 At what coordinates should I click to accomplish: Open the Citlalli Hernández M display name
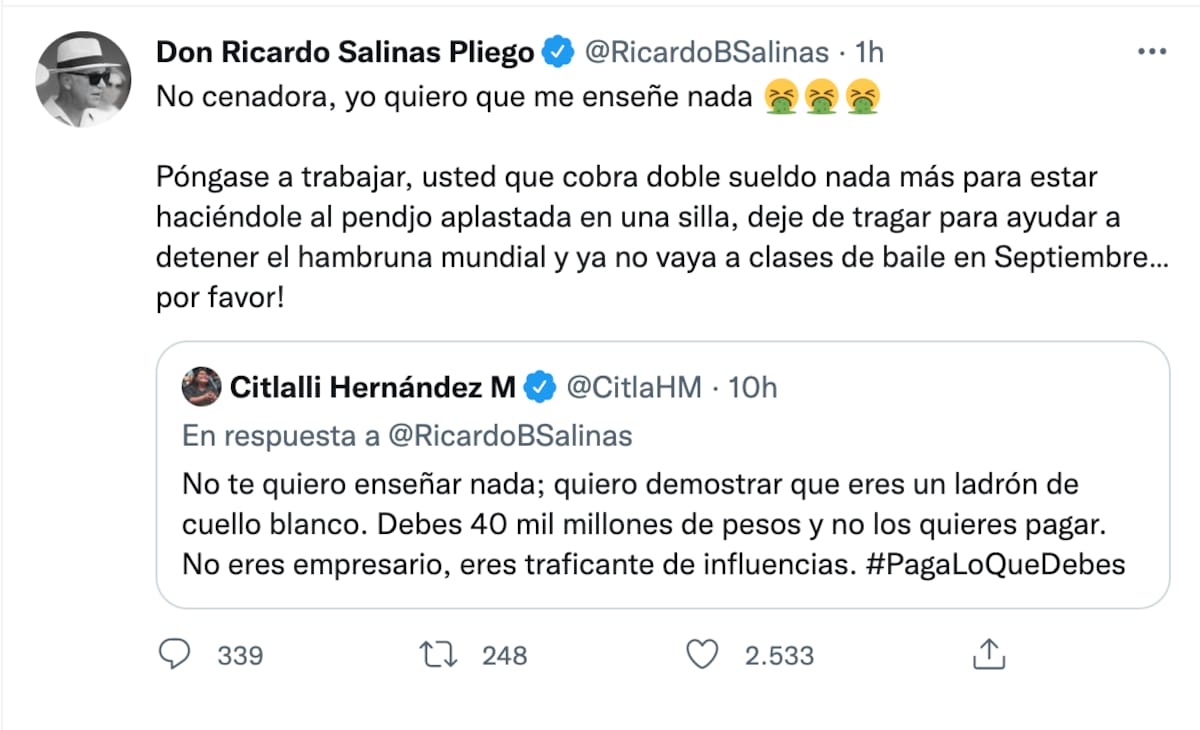373,387
